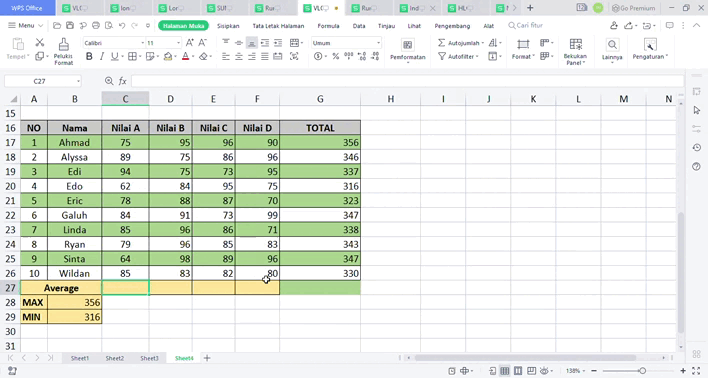Switch to normal view in status bar

tap(505, 371)
